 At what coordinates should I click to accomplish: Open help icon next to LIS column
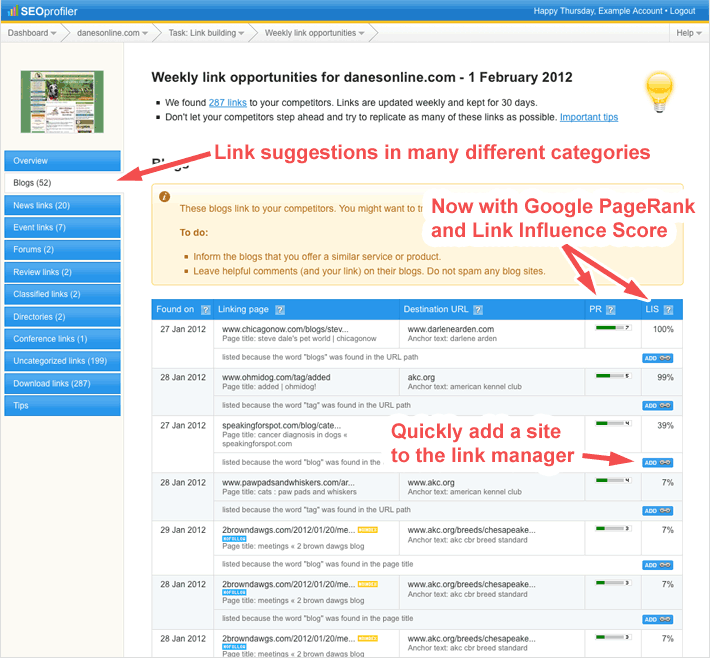pos(668,310)
